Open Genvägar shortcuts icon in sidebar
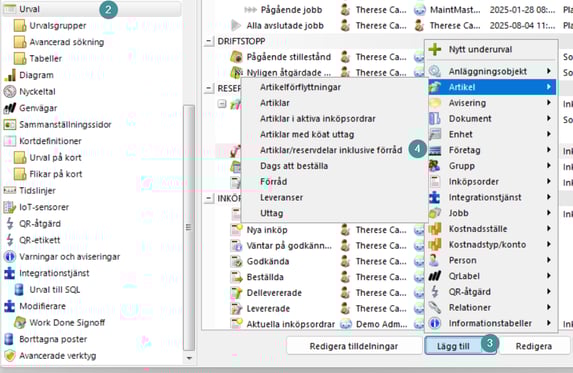 coord(10,108)
